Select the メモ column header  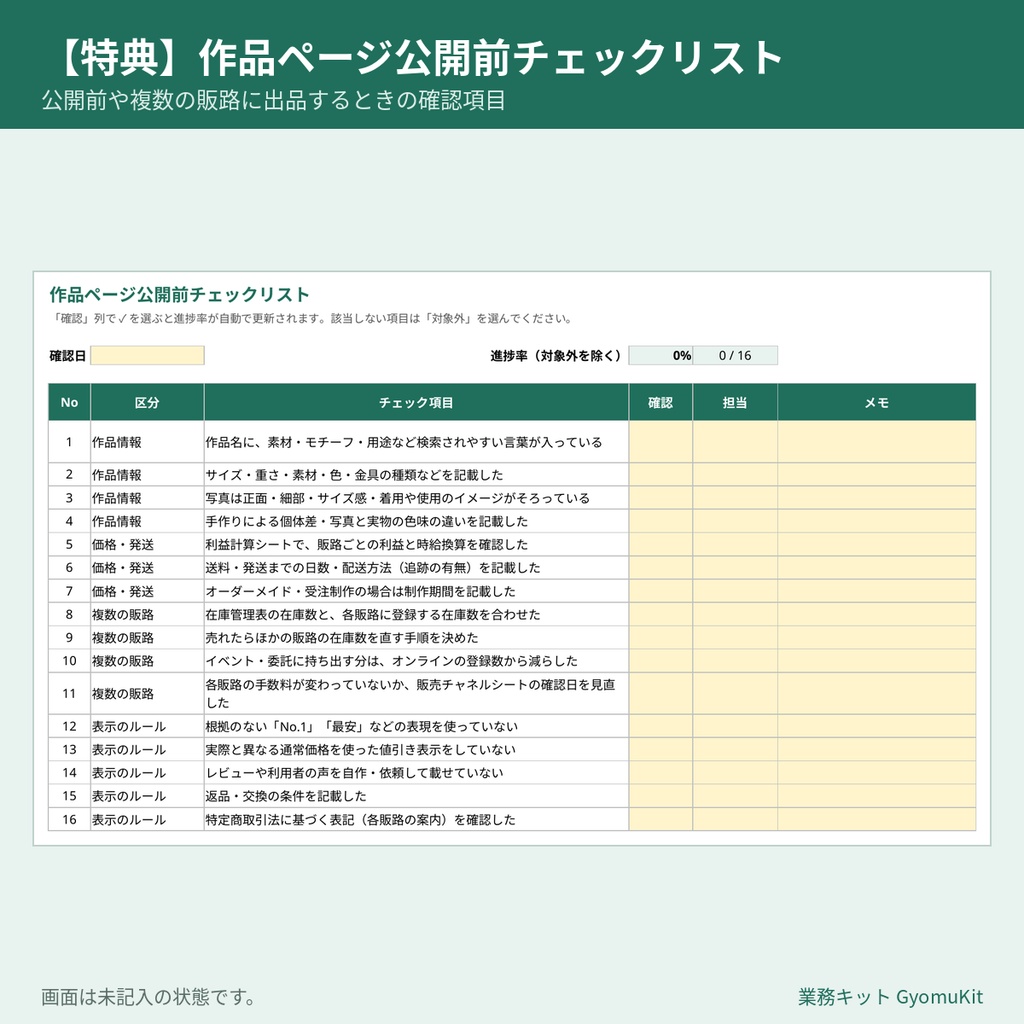(x=876, y=402)
